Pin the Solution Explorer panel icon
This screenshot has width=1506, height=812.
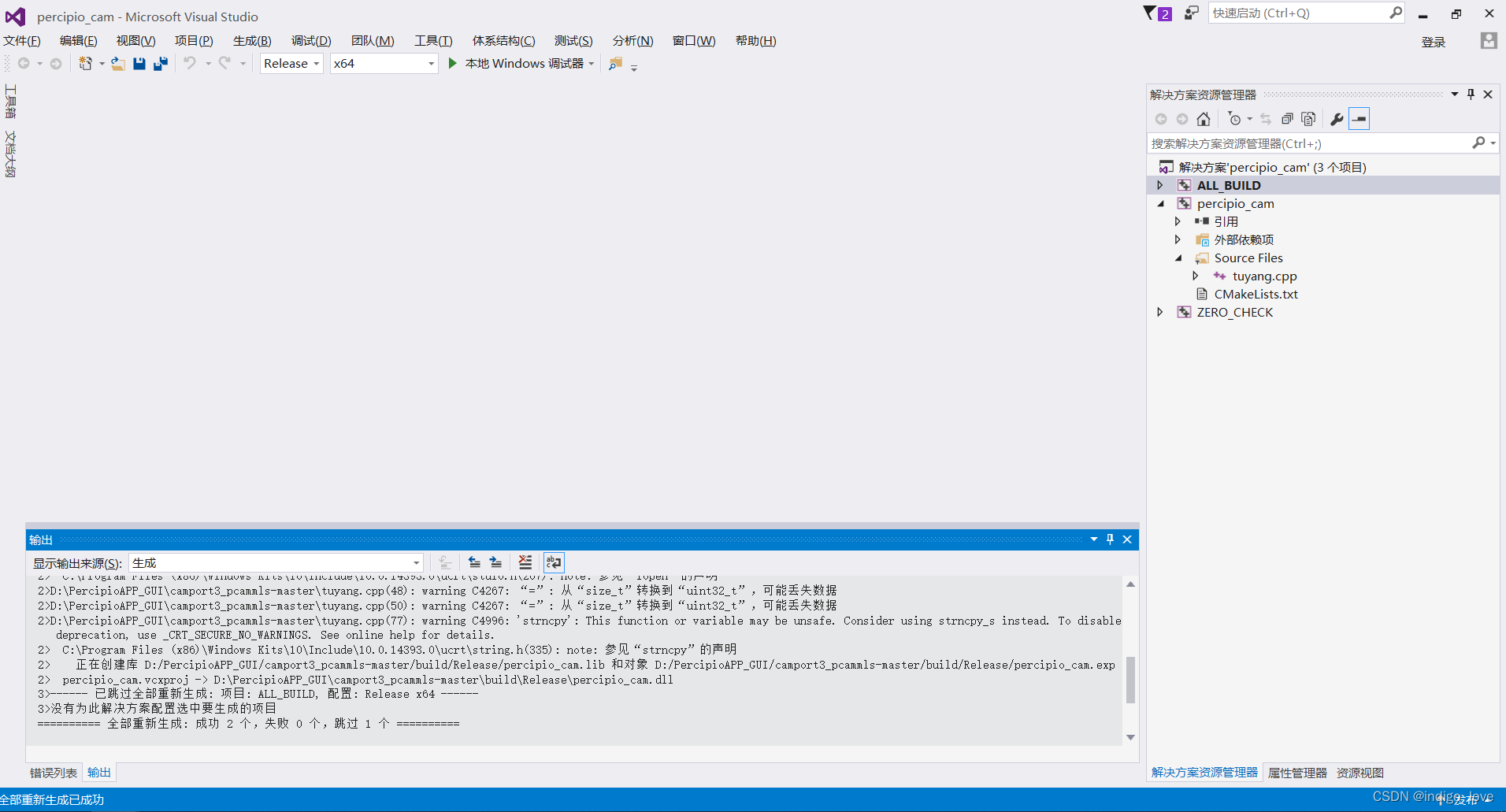tap(1471, 95)
